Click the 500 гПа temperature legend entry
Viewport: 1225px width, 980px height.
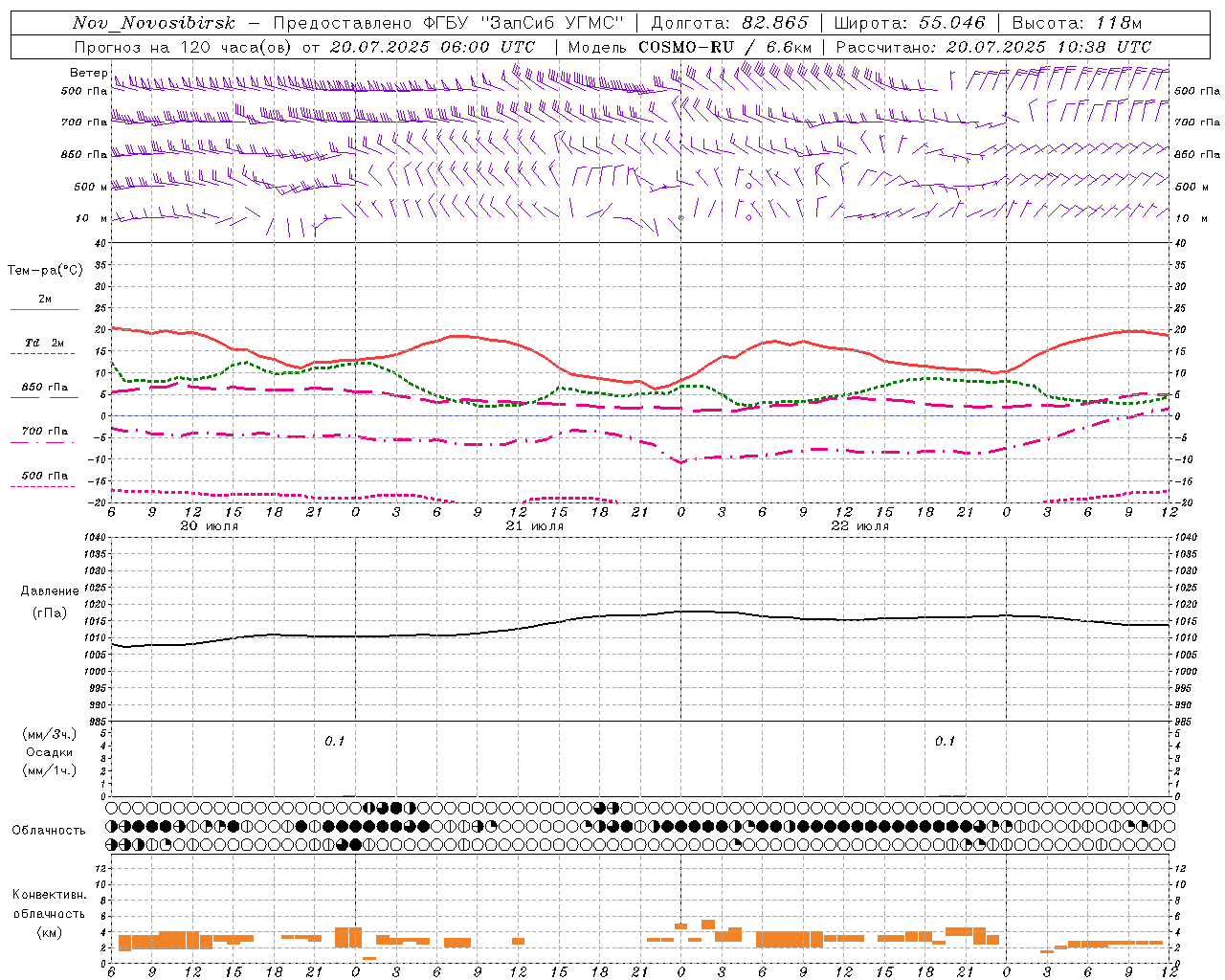(x=45, y=475)
